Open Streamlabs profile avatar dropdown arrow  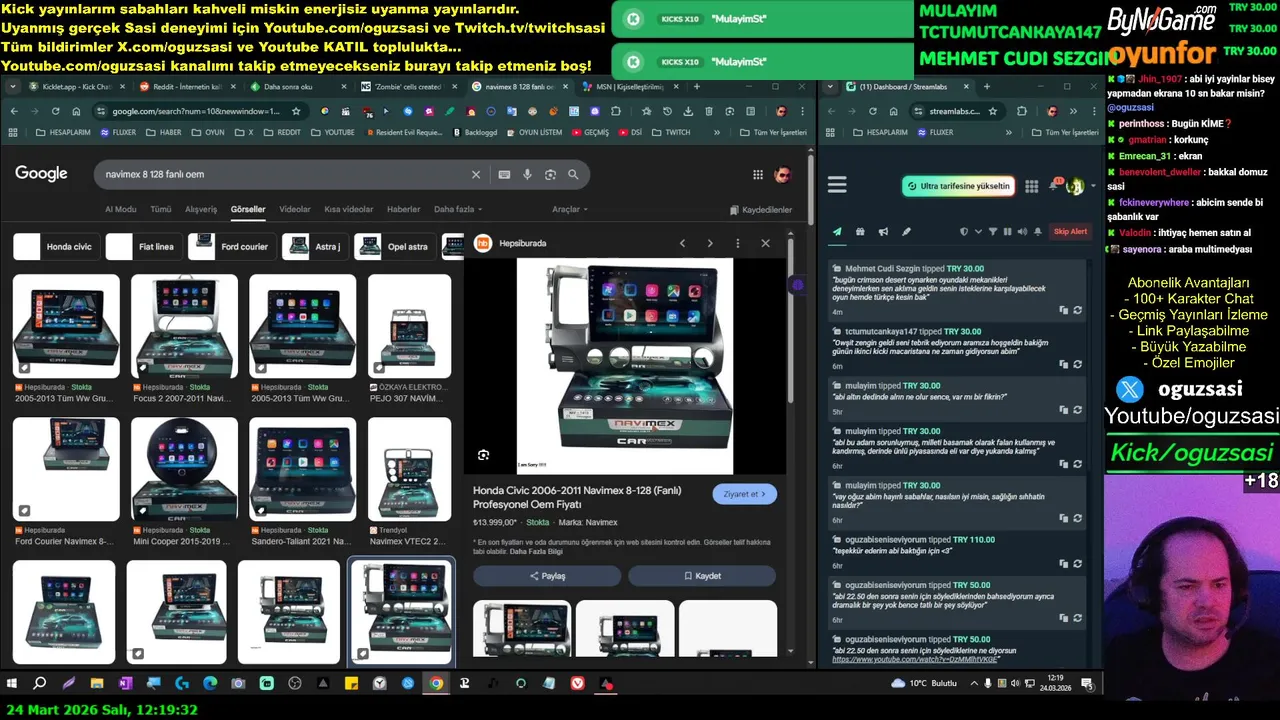click(x=1092, y=186)
